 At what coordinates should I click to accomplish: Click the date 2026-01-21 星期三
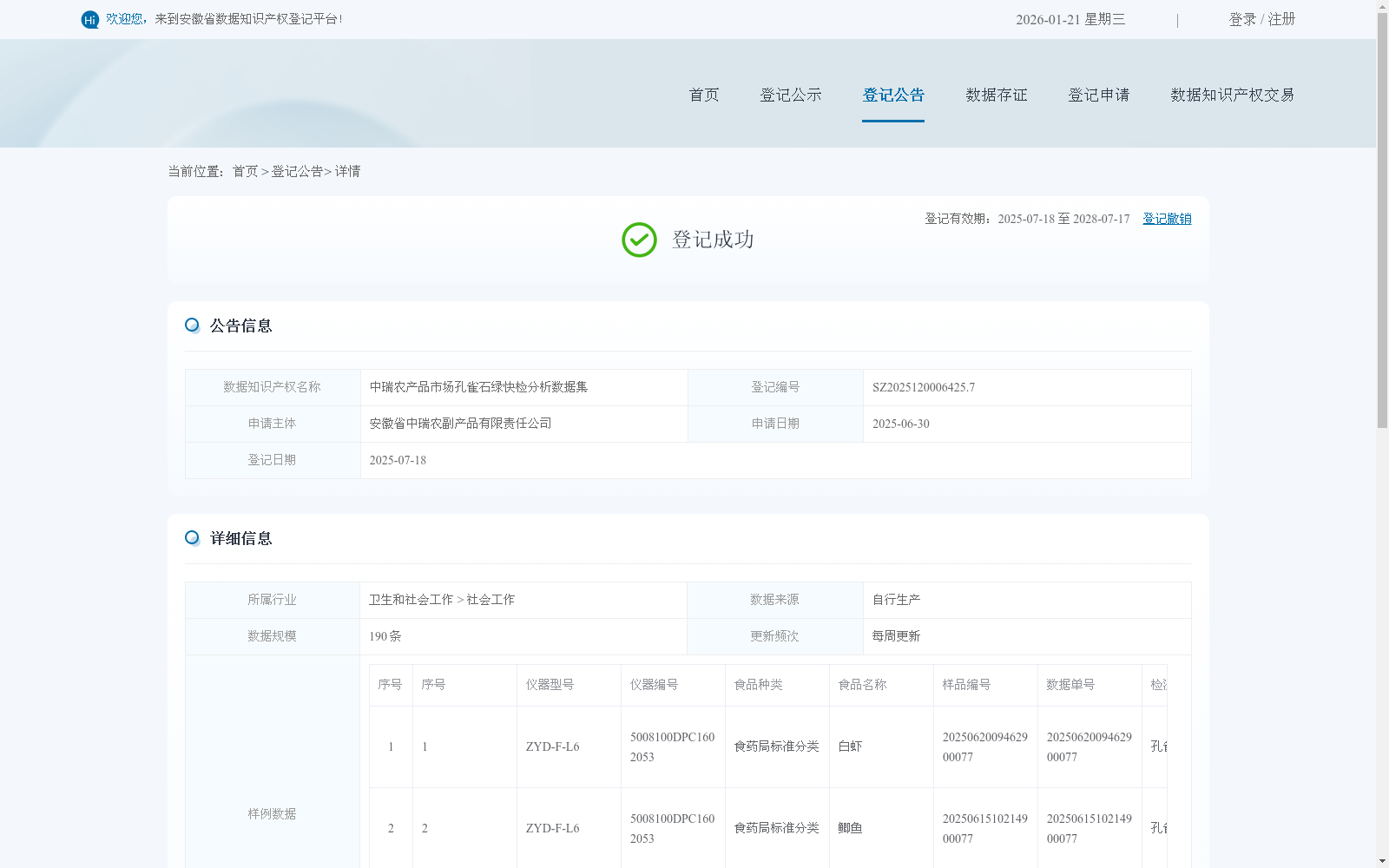1070,19
